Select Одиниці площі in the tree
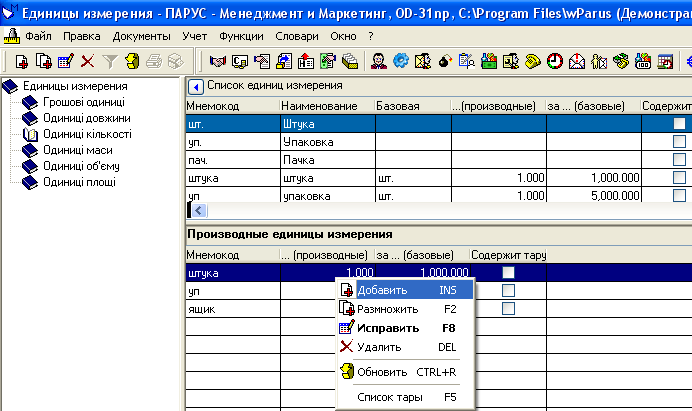 coord(79,182)
